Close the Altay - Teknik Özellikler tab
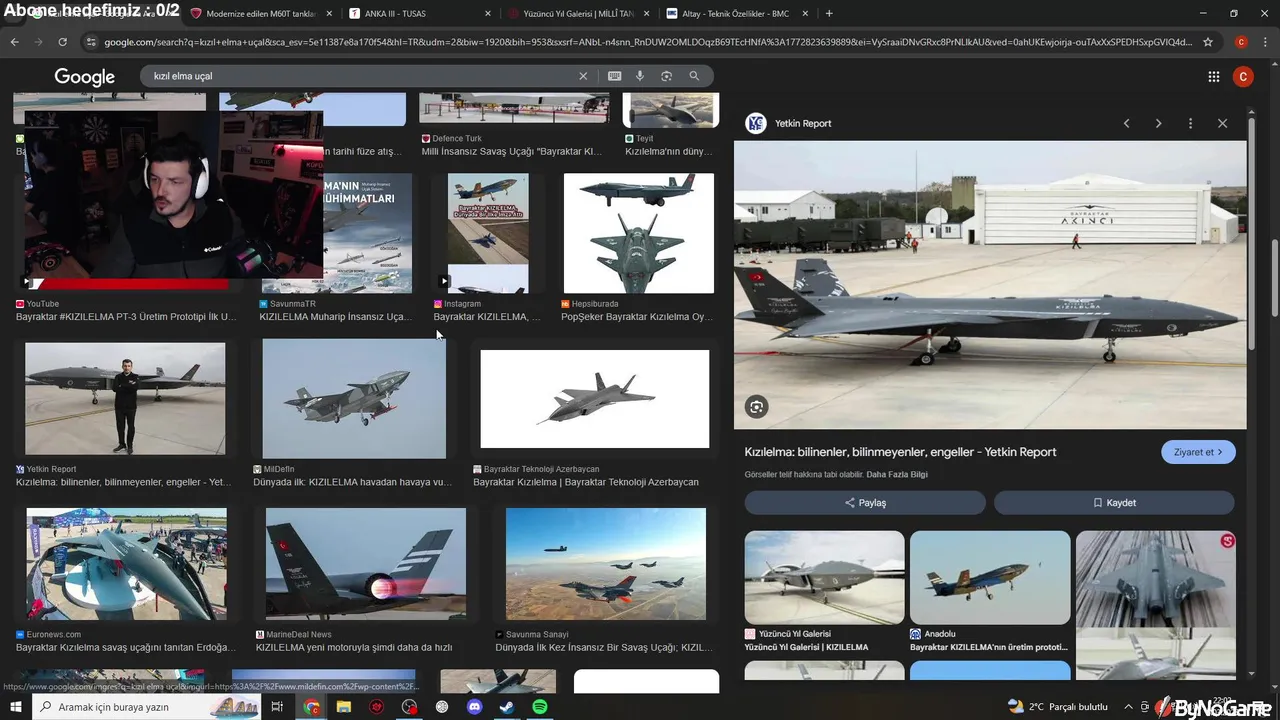 click(804, 13)
